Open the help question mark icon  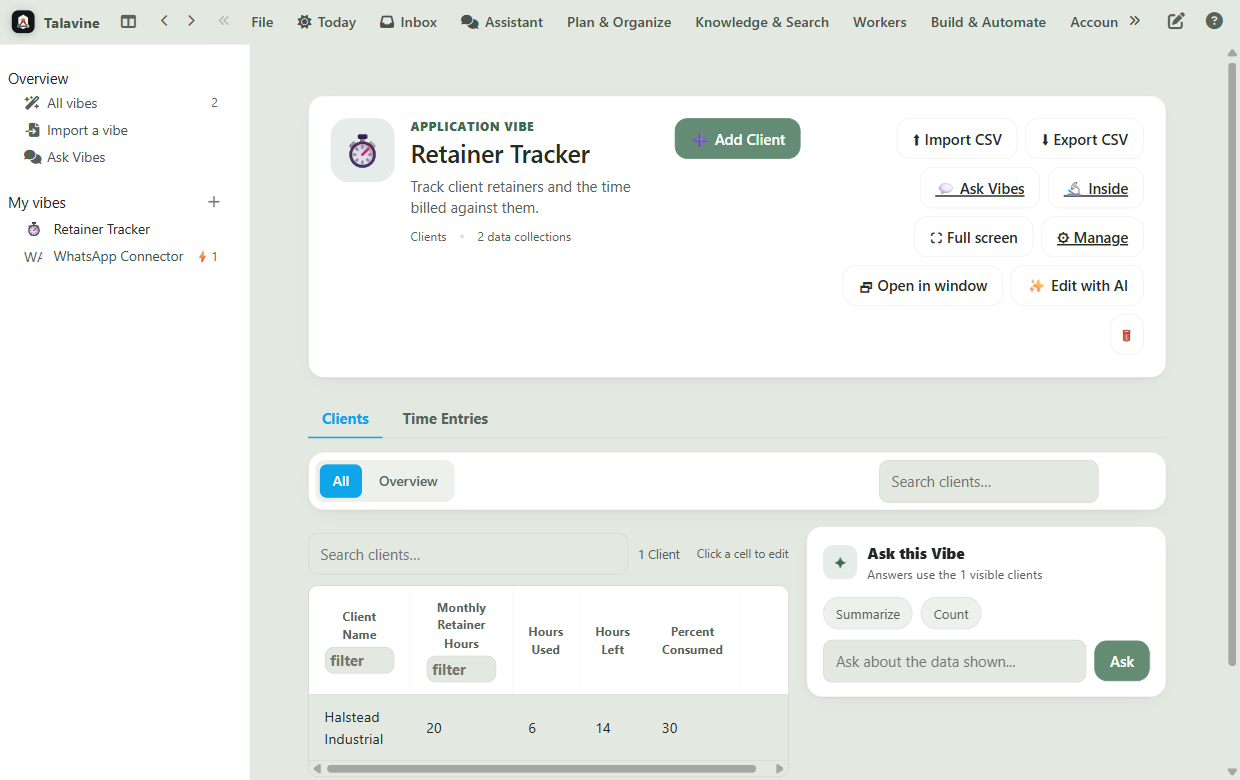1214,21
